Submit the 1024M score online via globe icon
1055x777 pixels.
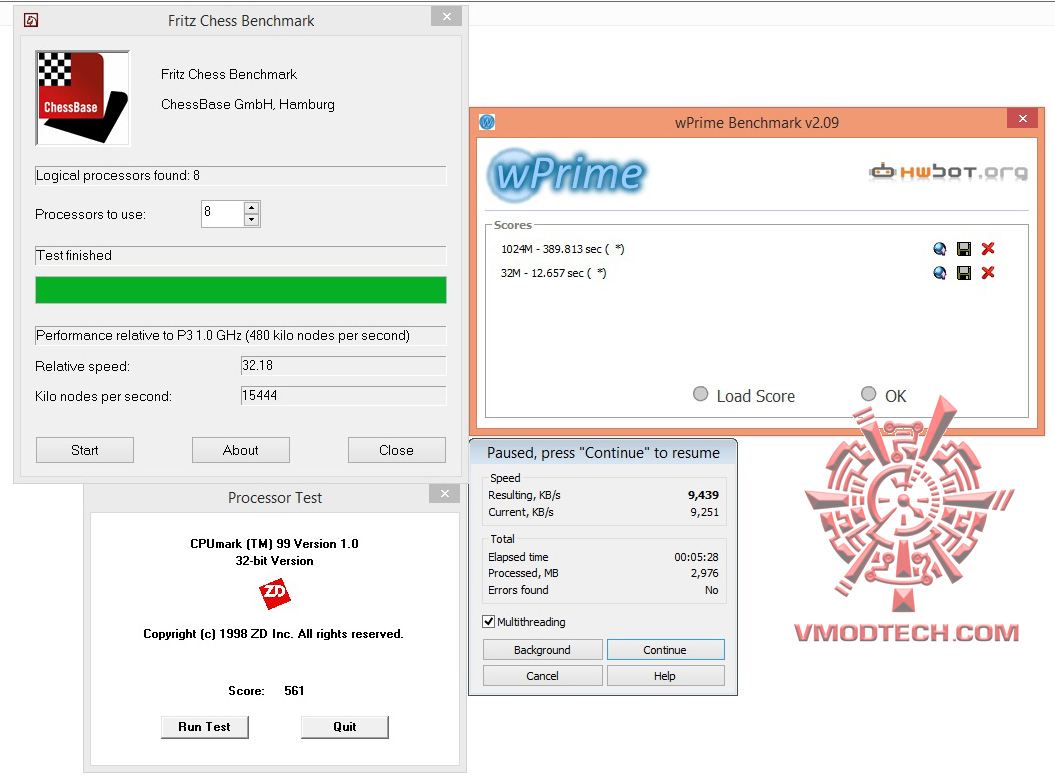pos(940,249)
